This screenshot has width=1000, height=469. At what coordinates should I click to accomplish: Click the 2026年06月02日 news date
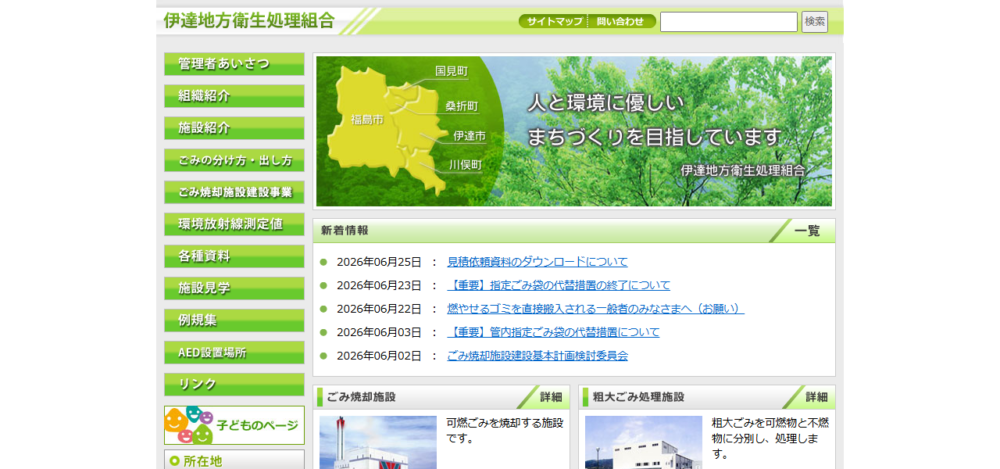click(x=379, y=356)
